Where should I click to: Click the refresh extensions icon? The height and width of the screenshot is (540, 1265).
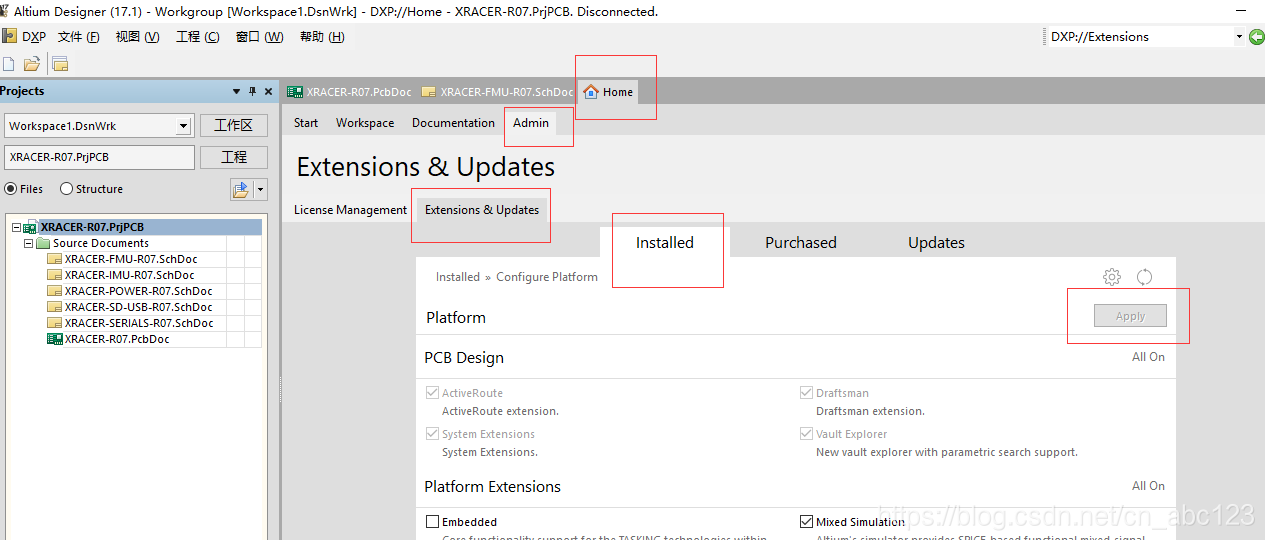point(1145,277)
